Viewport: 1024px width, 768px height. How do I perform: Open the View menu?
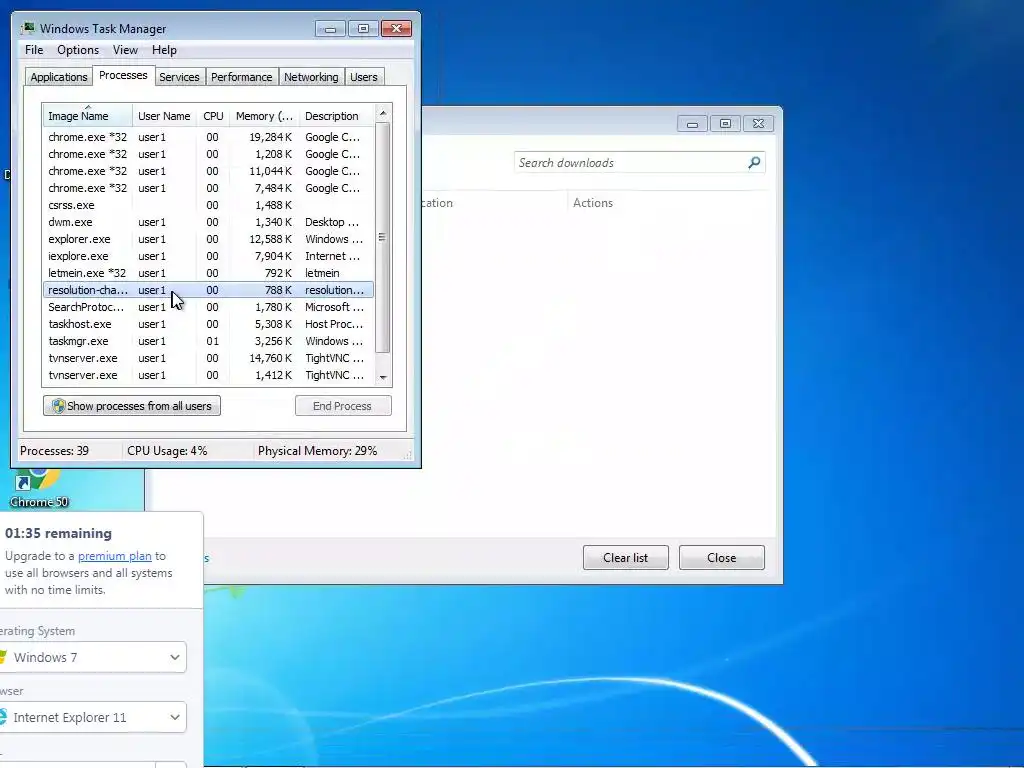coord(125,50)
